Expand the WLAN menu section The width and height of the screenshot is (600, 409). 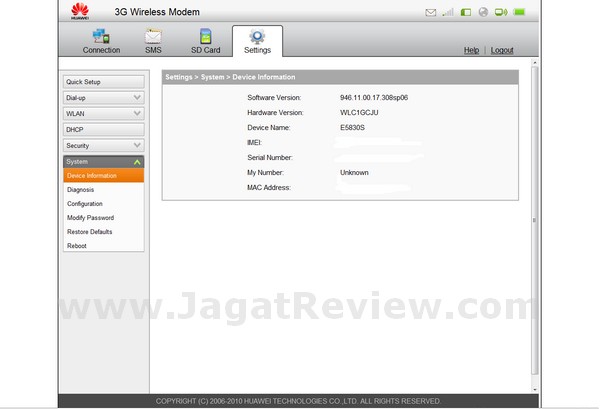click(103, 114)
